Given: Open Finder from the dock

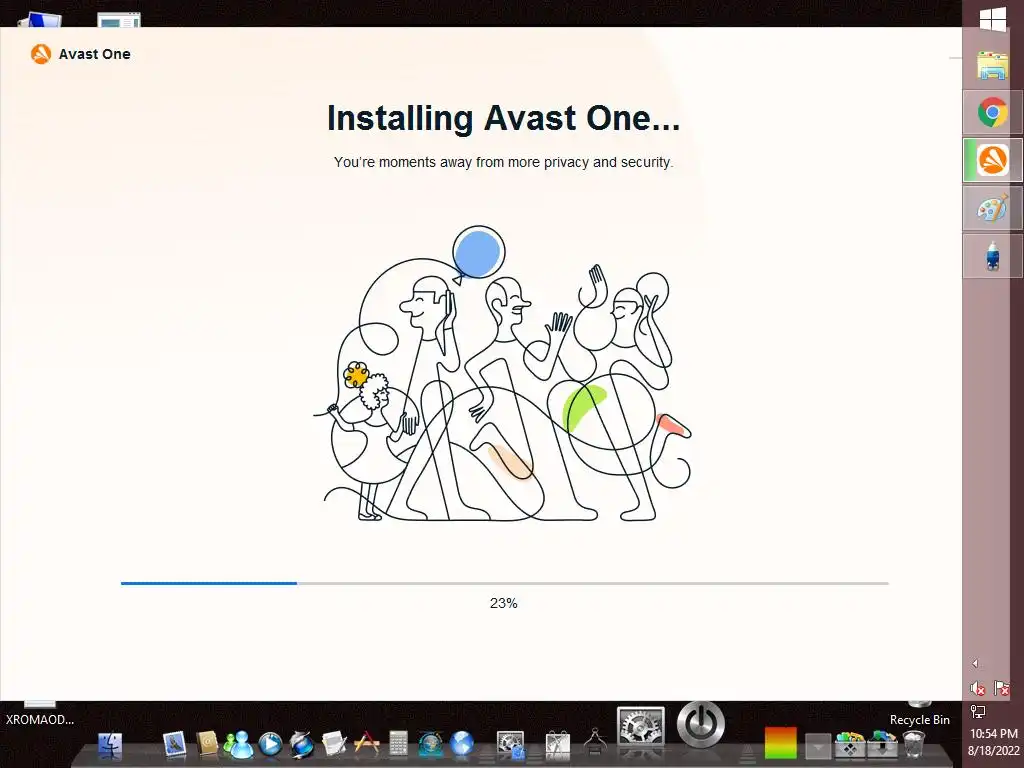Looking at the screenshot, I should 110,744.
